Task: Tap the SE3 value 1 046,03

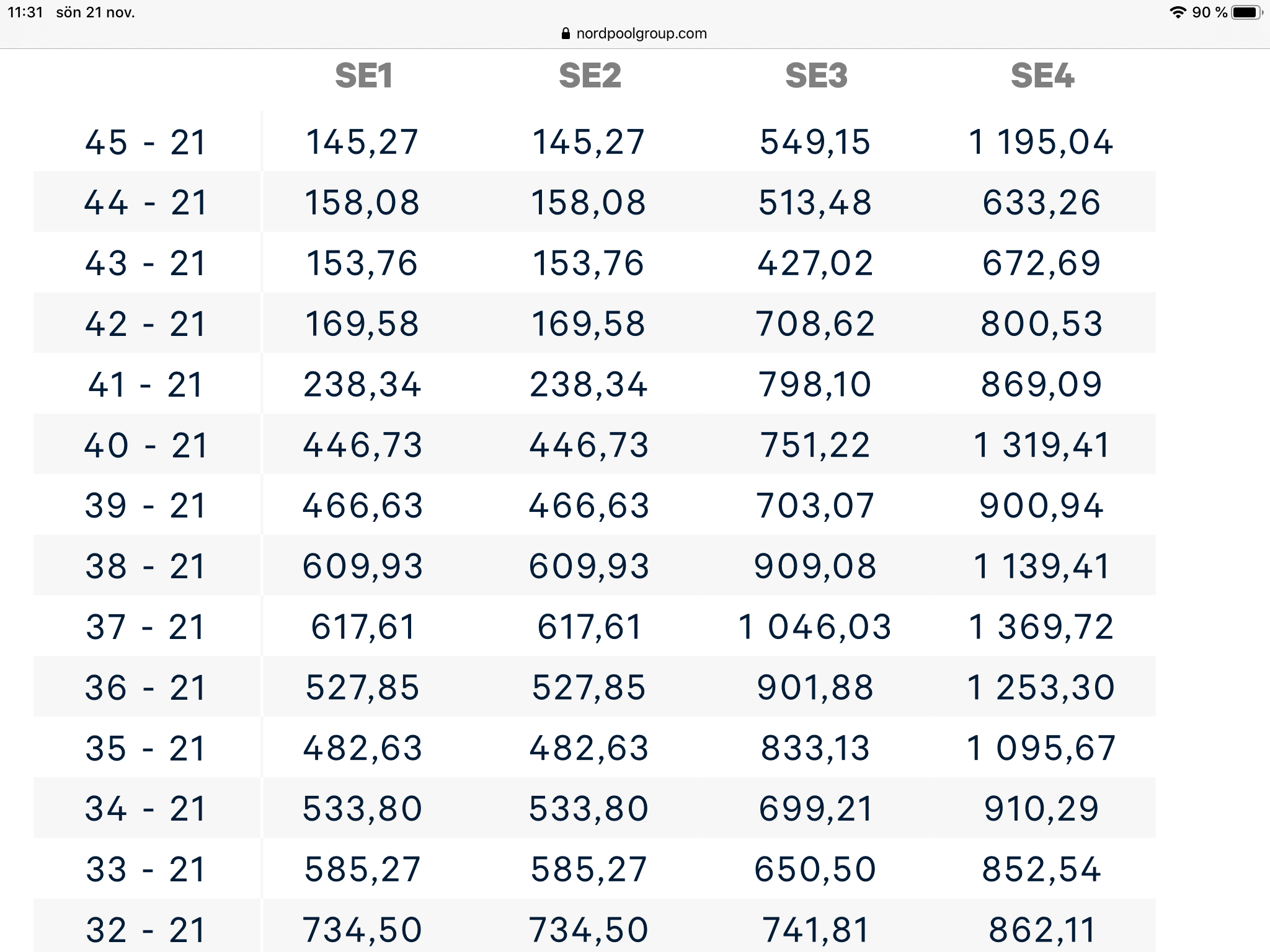Action: tap(815, 627)
